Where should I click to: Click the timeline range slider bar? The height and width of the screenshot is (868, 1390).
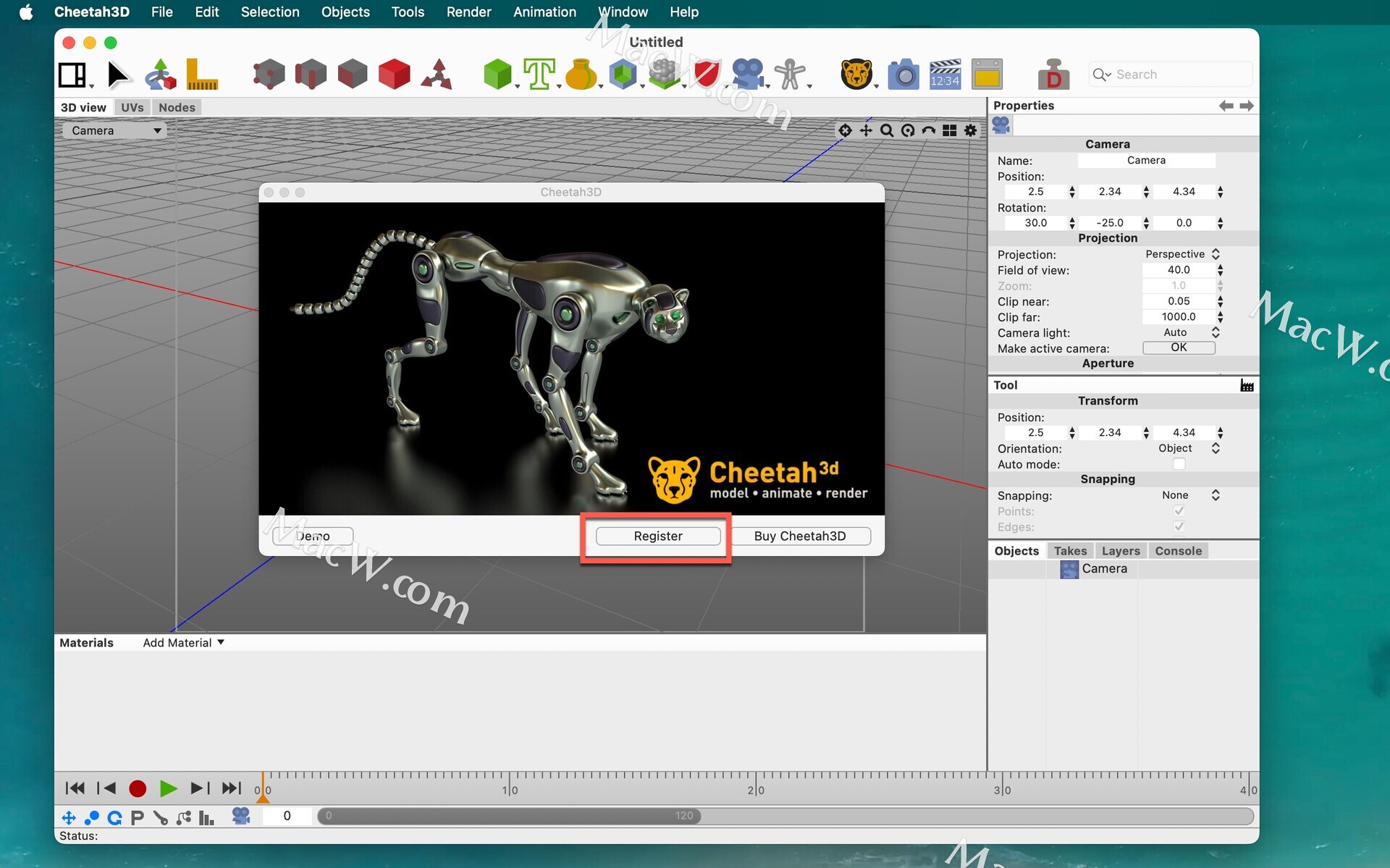509,816
